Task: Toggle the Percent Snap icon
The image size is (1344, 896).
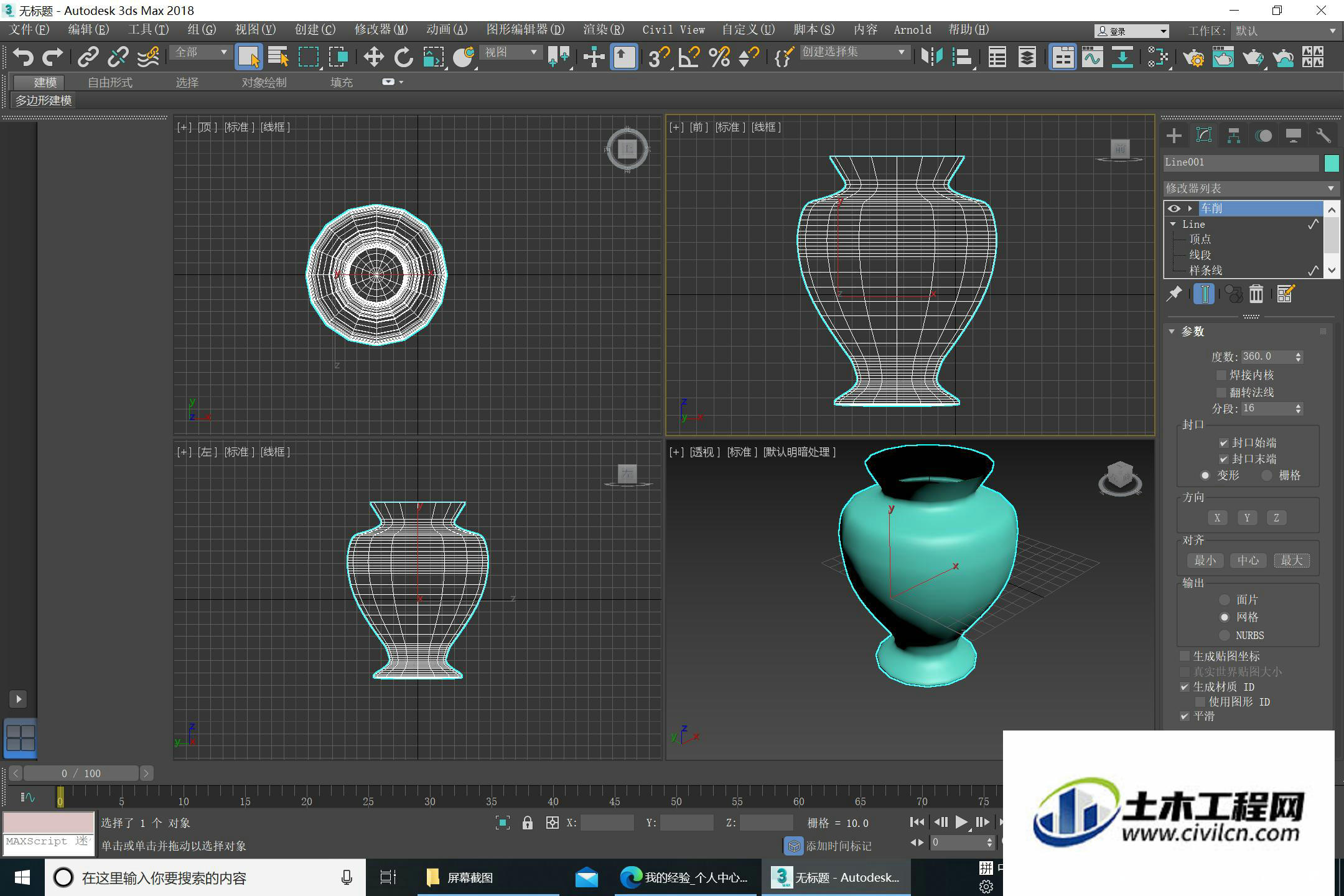Action: (x=719, y=57)
